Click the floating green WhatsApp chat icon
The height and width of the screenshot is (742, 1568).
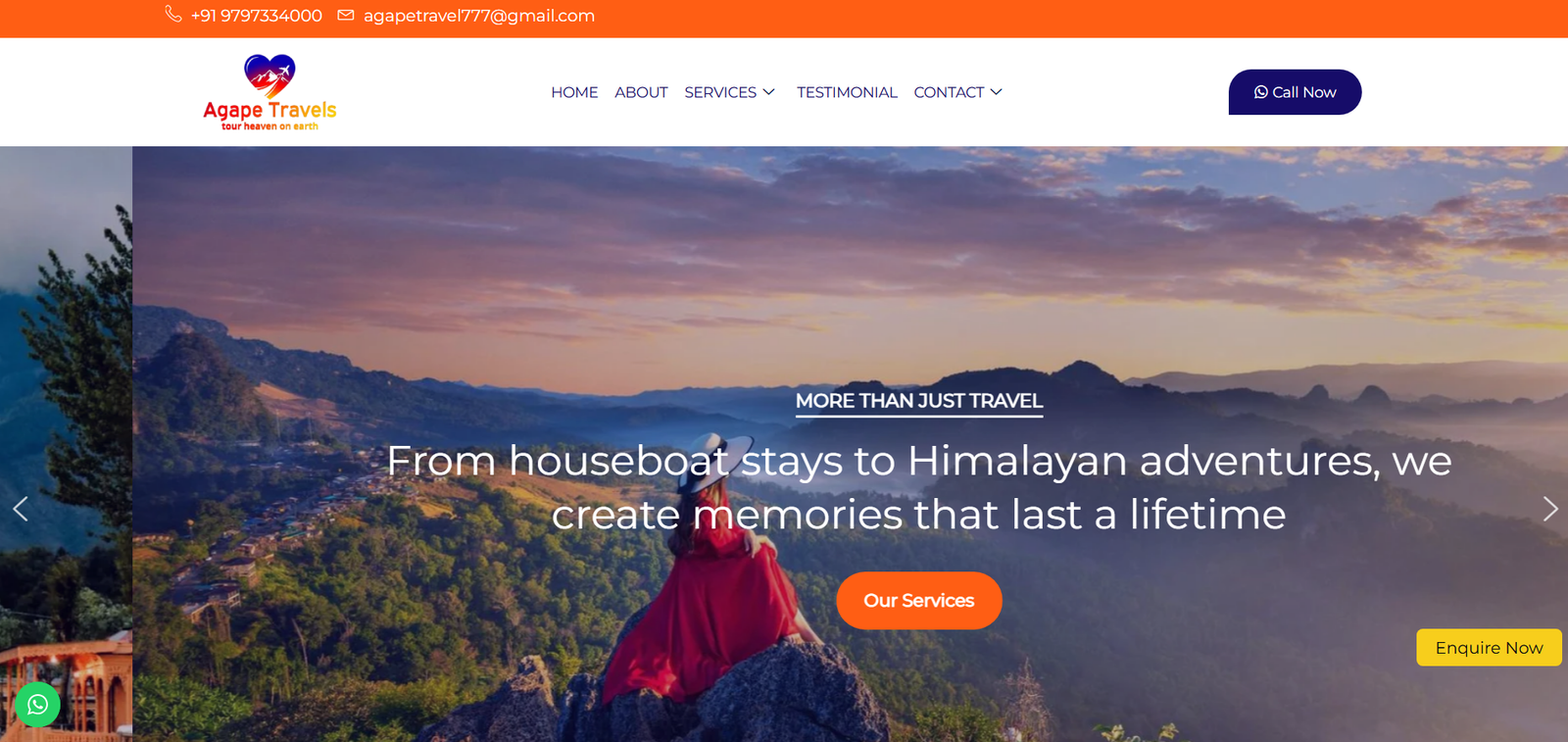point(37,705)
